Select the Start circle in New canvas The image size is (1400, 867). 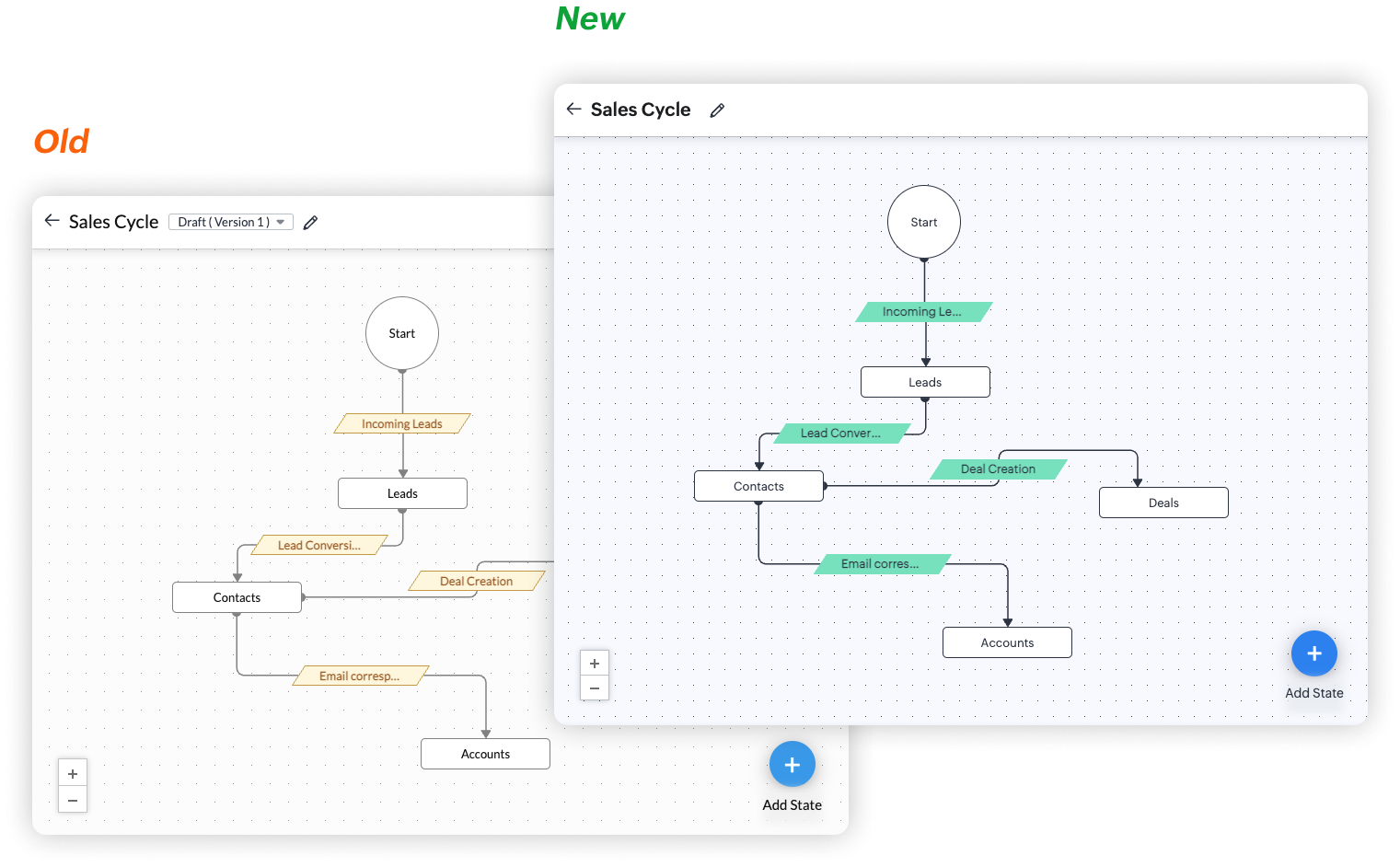[x=924, y=222]
